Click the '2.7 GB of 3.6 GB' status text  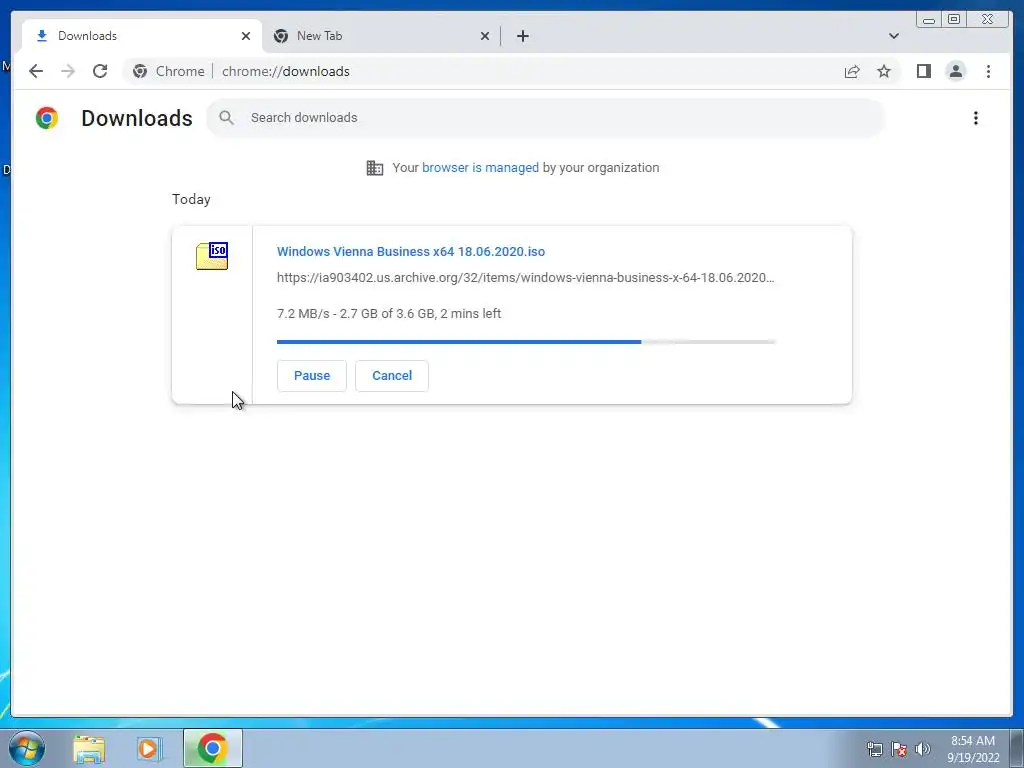[387, 313]
